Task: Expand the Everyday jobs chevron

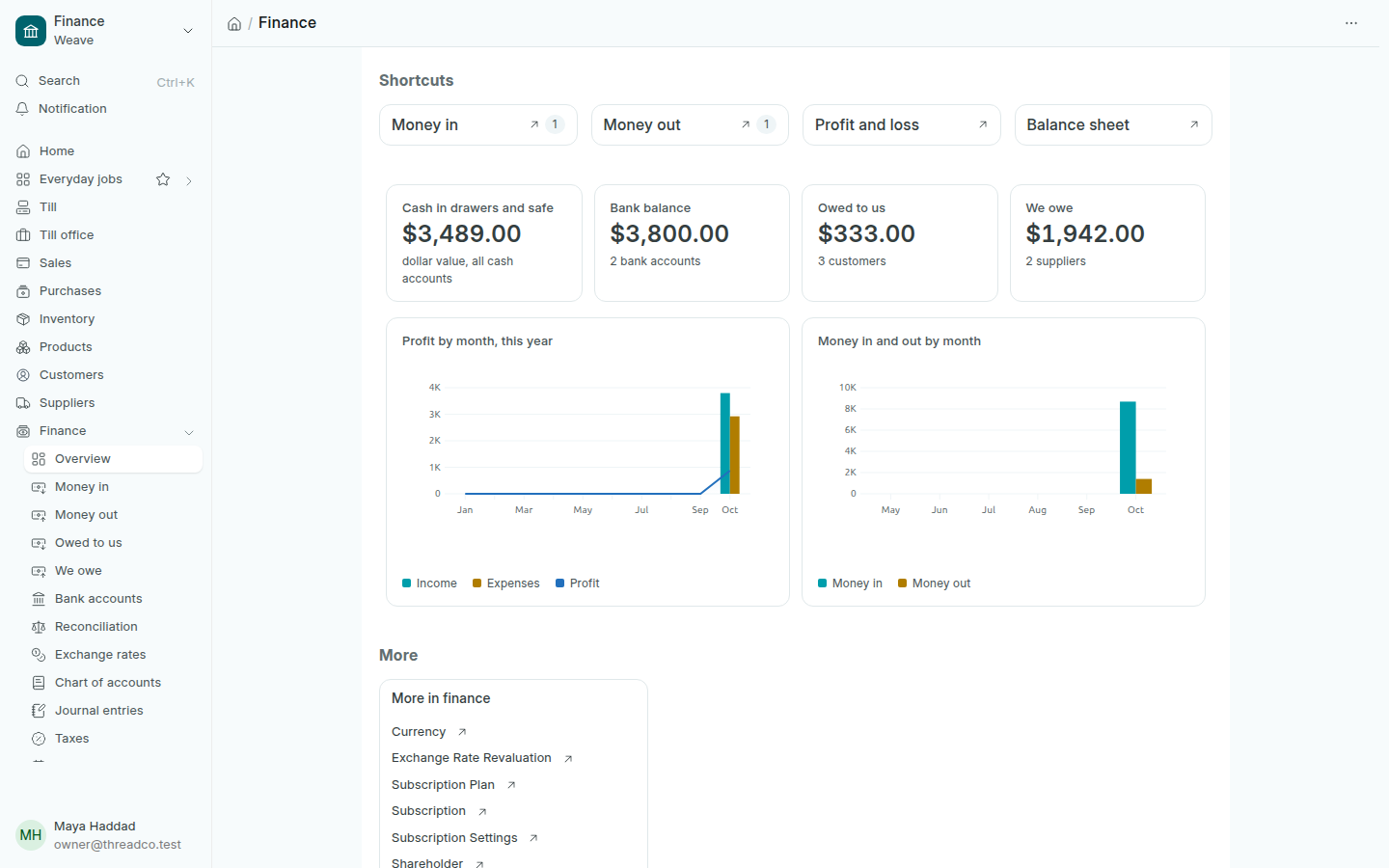Action: (189, 180)
